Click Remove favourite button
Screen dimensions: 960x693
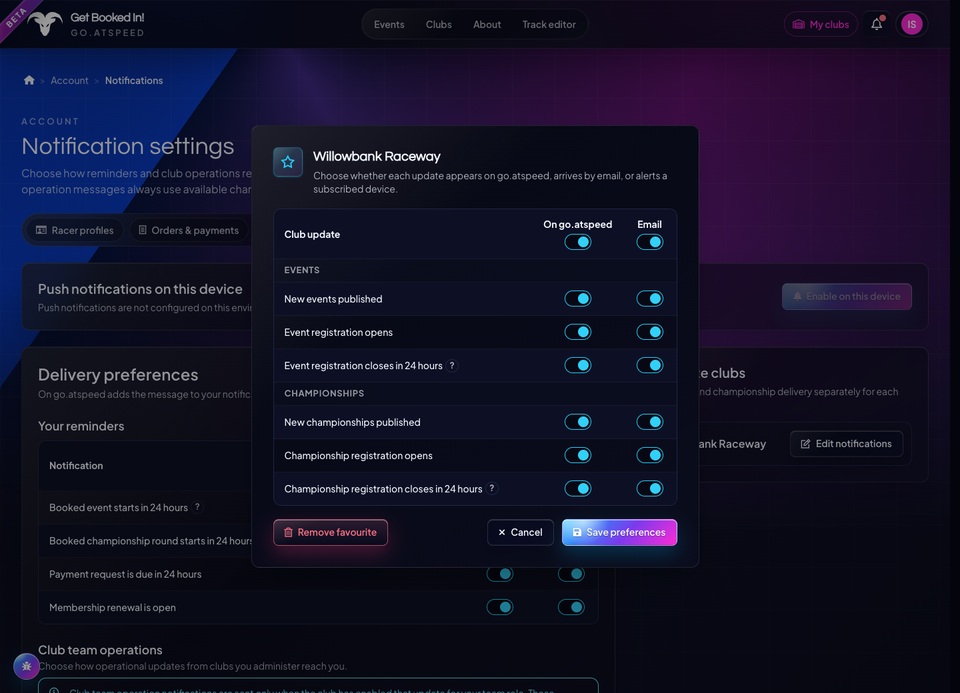(330, 533)
